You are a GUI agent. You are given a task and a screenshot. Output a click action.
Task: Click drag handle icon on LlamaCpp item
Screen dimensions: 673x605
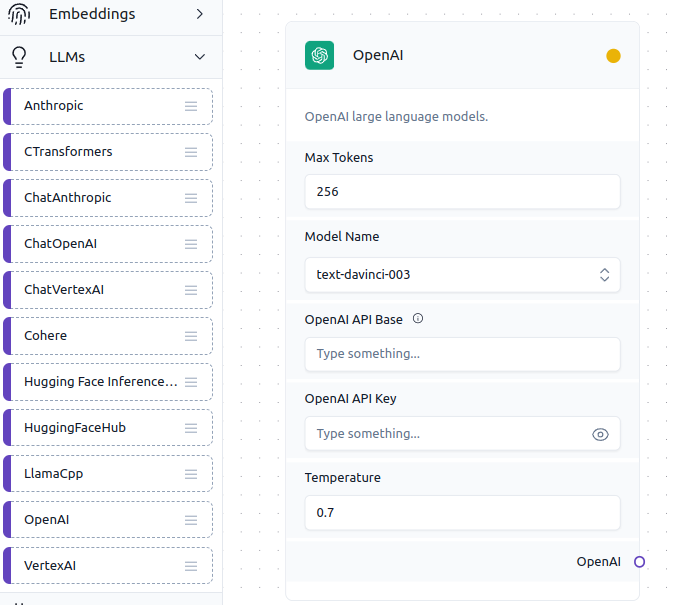click(x=191, y=474)
